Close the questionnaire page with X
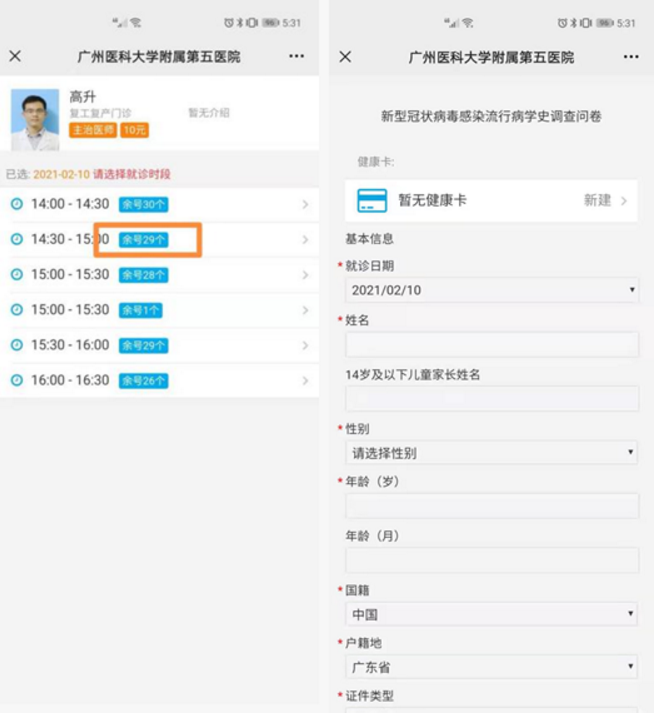Image resolution: width=654 pixels, height=714 pixels. point(345,57)
